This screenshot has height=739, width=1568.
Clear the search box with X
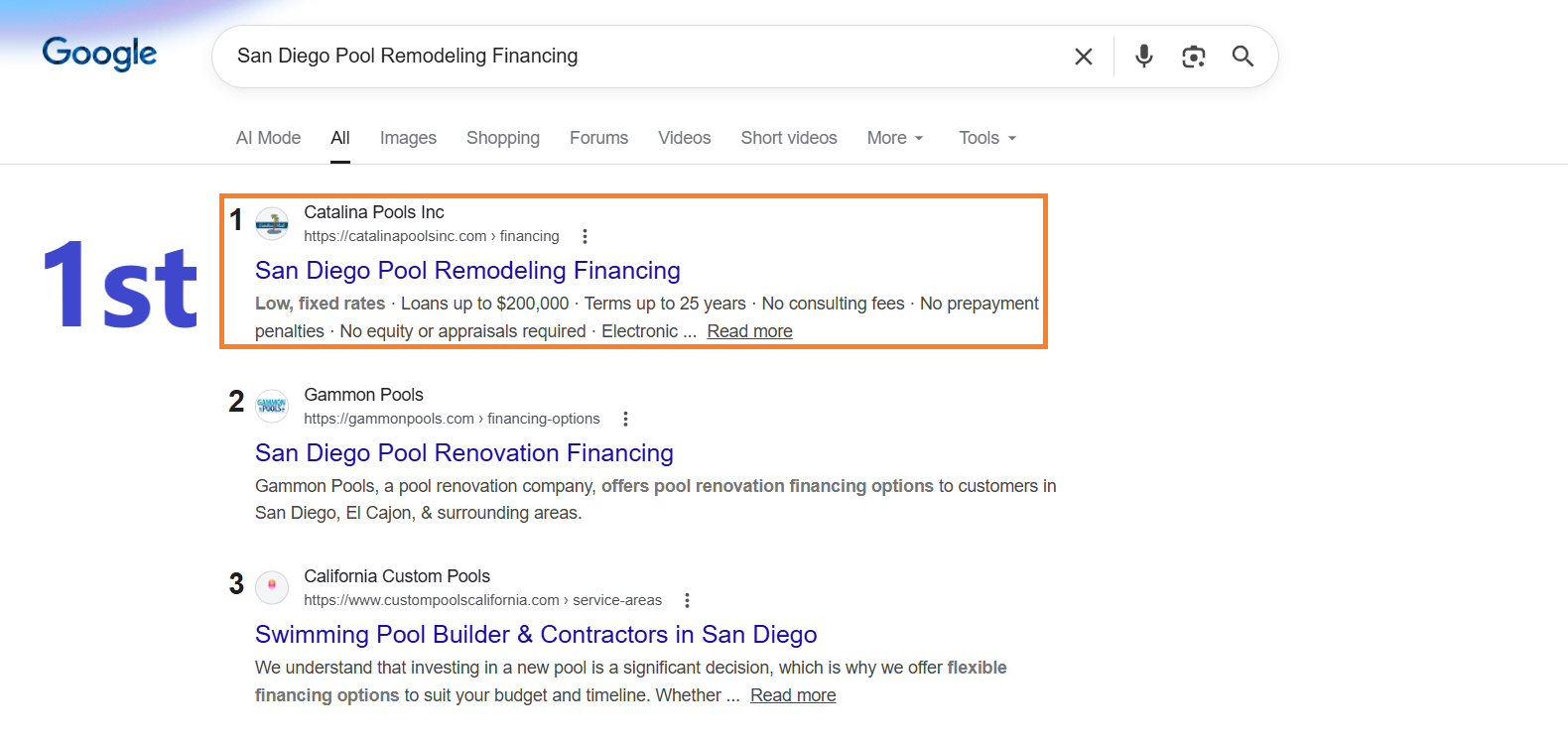1084,57
